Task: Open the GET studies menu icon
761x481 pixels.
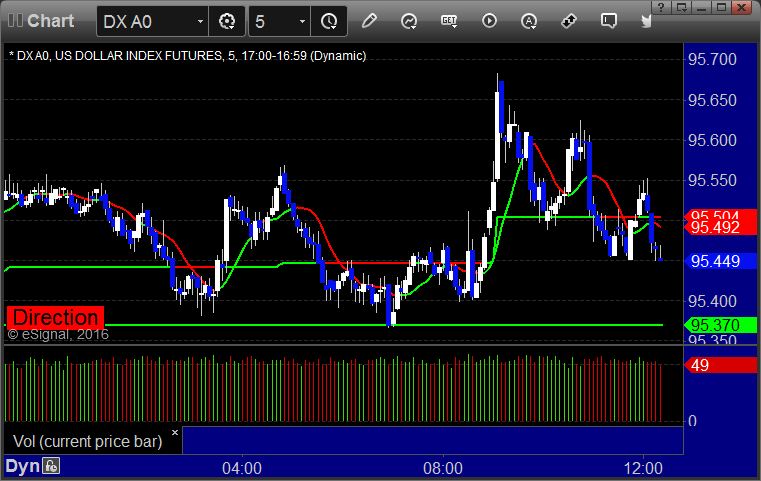Action: 449,21
